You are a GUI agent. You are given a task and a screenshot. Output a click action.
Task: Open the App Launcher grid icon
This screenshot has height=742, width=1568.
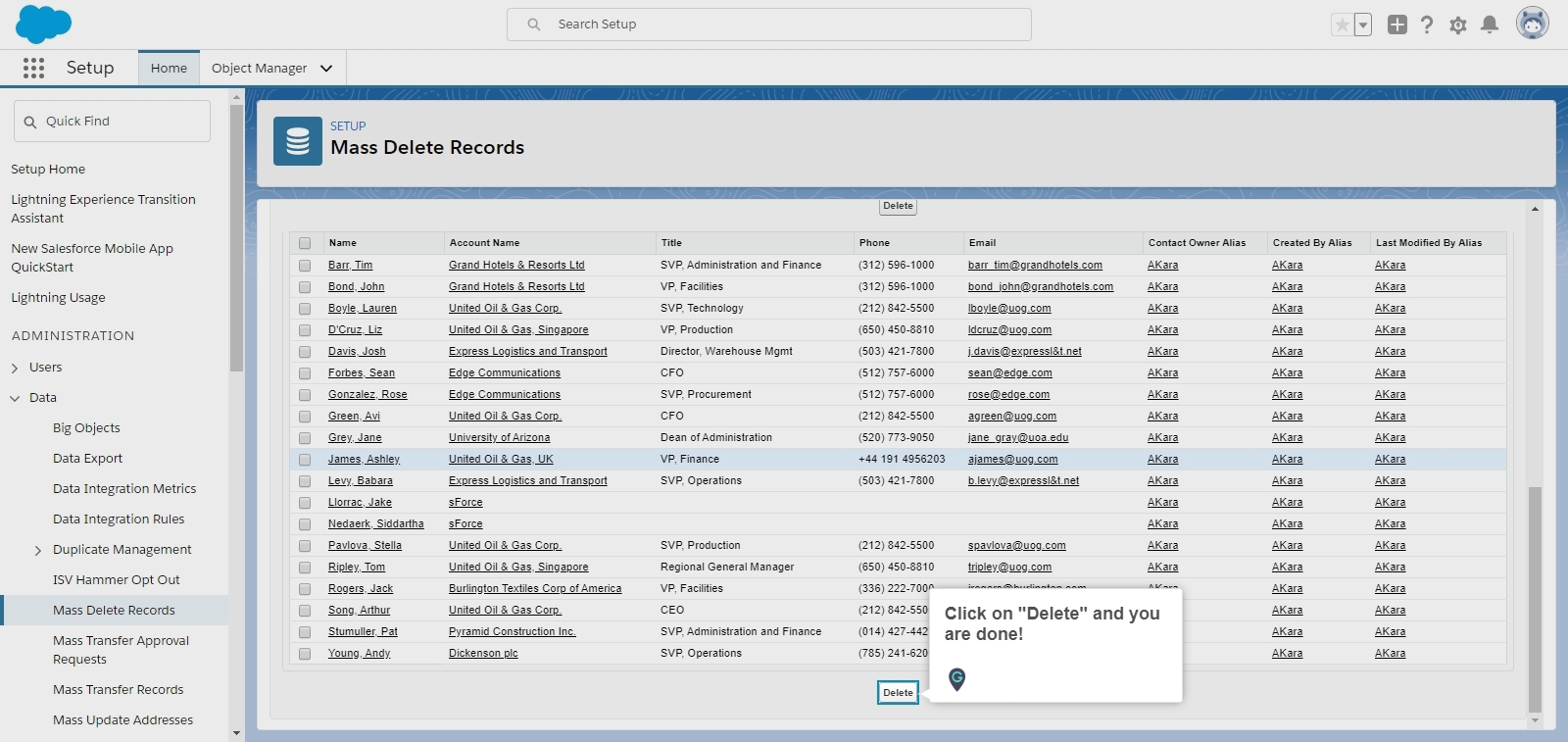(33, 68)
